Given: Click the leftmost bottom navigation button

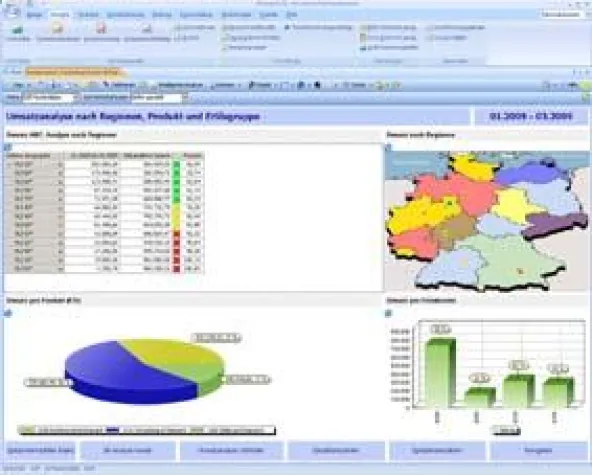Looking at the screenshot, I should [40, 450].
